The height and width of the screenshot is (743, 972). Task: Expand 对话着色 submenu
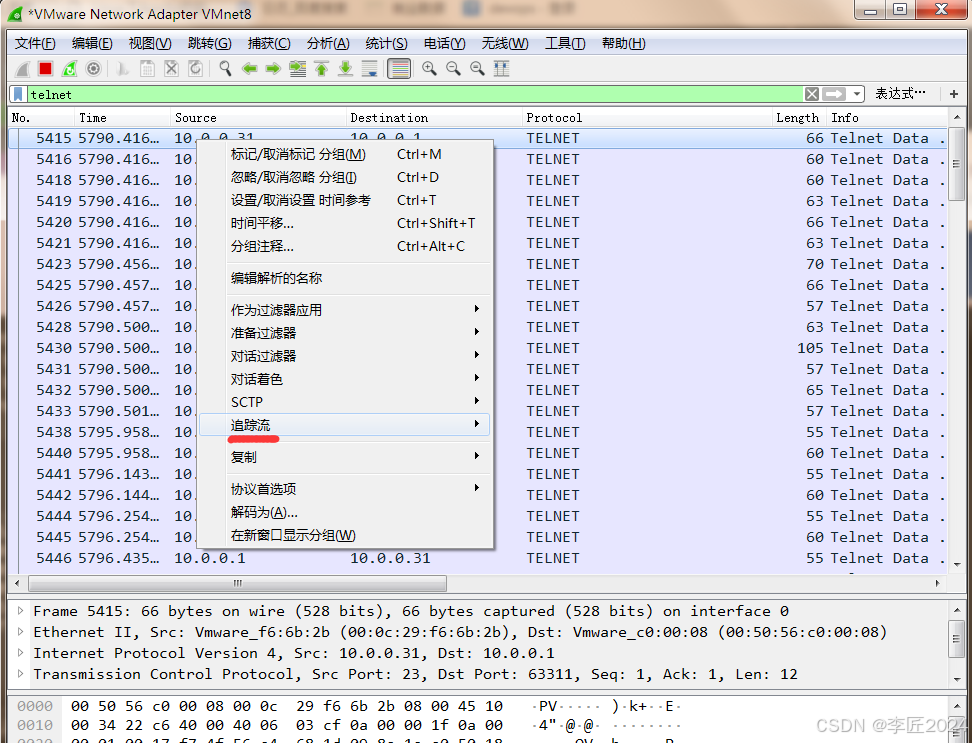tap(345, 379)
